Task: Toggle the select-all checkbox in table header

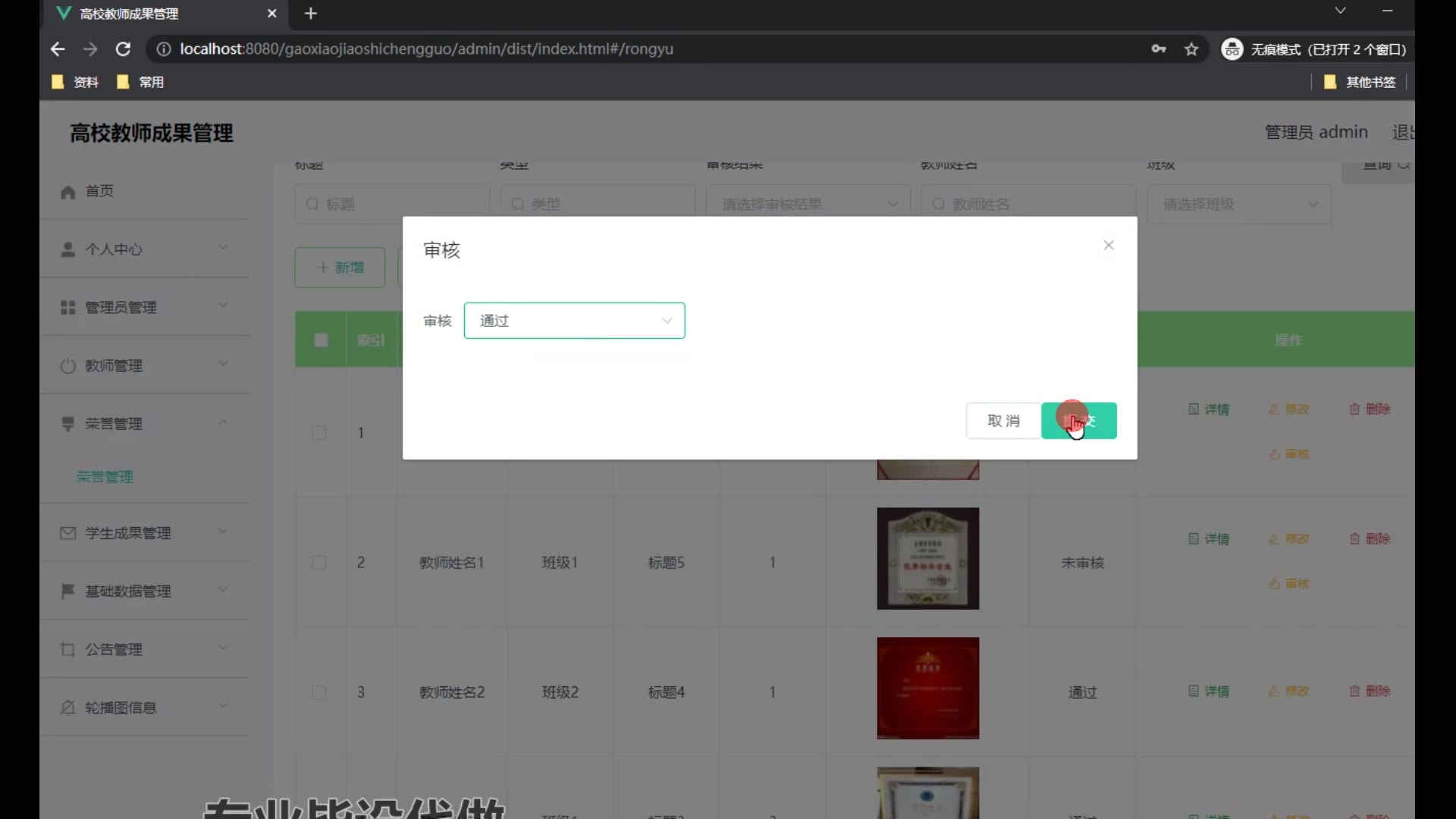Action: pos(321,340)
